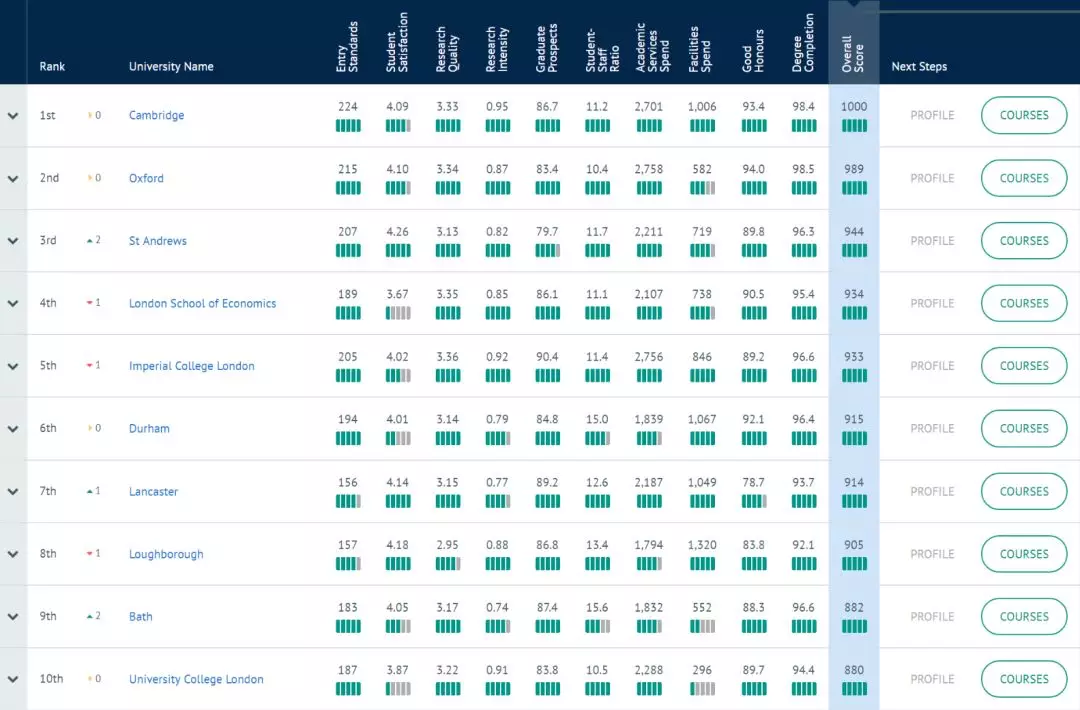This screenshot has height=710, width=1080.
Task: Sort by the Entry Standards column
Action: click(x=348, y=47)
